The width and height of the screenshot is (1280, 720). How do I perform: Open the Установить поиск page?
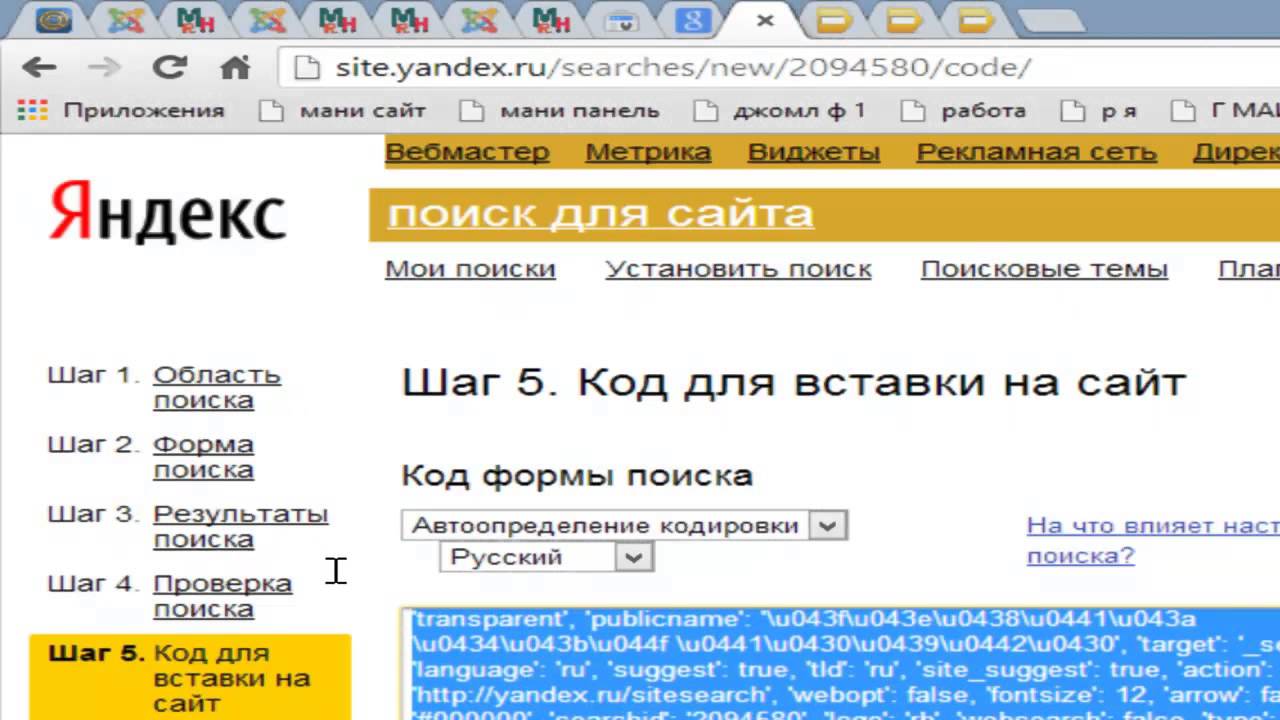point(739,269)
